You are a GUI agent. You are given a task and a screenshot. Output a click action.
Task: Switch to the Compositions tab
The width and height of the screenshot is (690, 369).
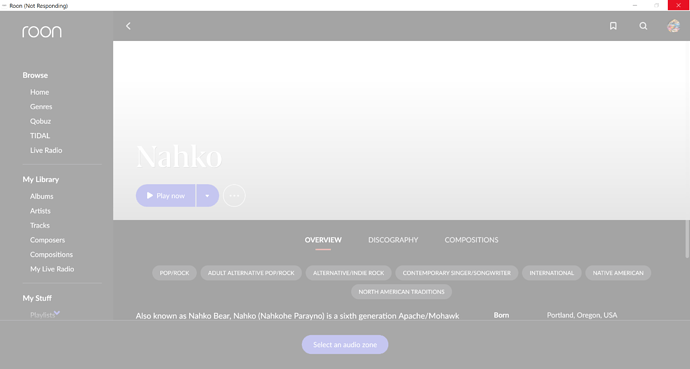(x=471, y=240)
